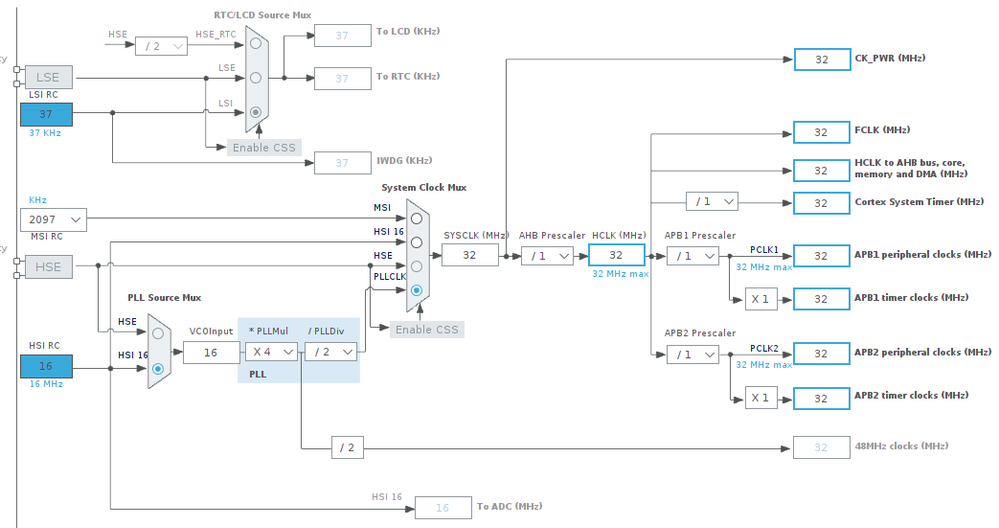Click the 'PCLK2' label
This screenshot has height=528, width=999.
[764, 348]
